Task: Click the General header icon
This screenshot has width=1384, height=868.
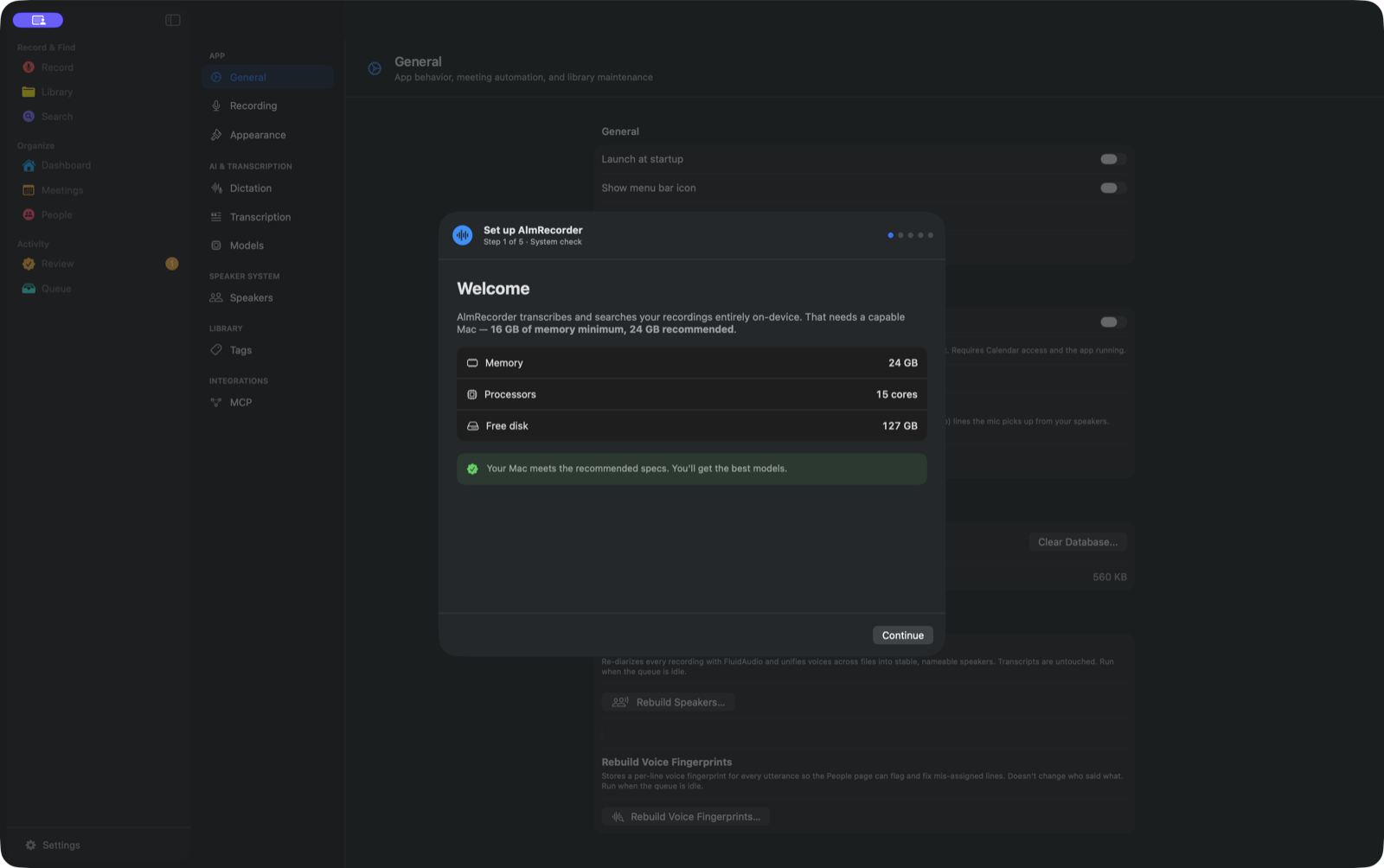Action: [x=375, y=68]
